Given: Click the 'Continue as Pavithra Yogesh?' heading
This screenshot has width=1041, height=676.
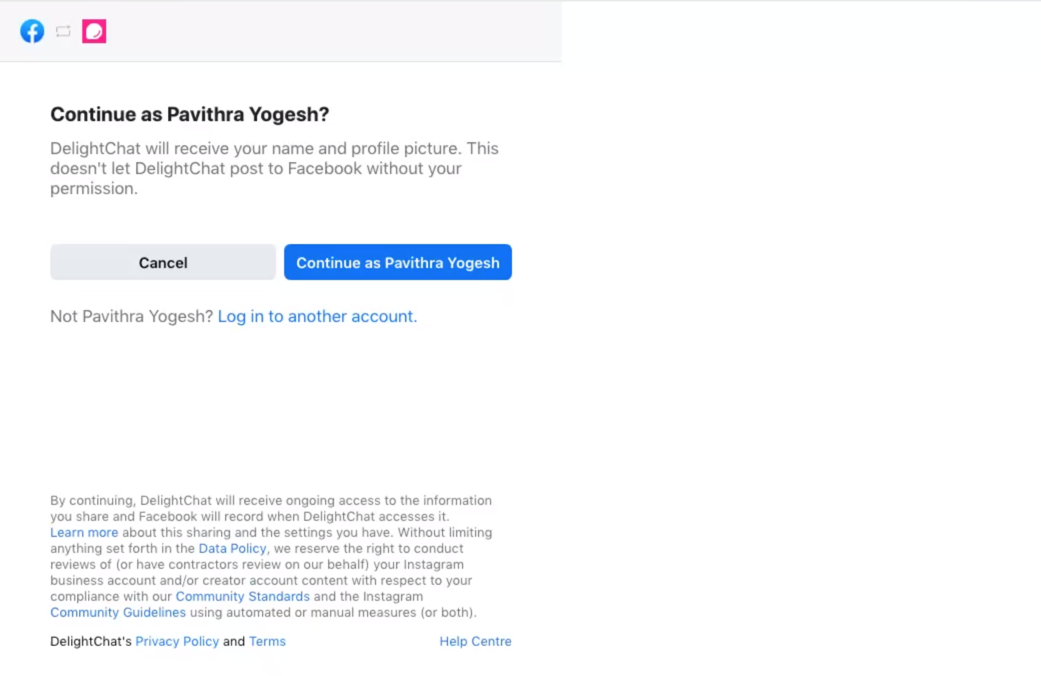Looking at the screenshot, I should point(190,114).
